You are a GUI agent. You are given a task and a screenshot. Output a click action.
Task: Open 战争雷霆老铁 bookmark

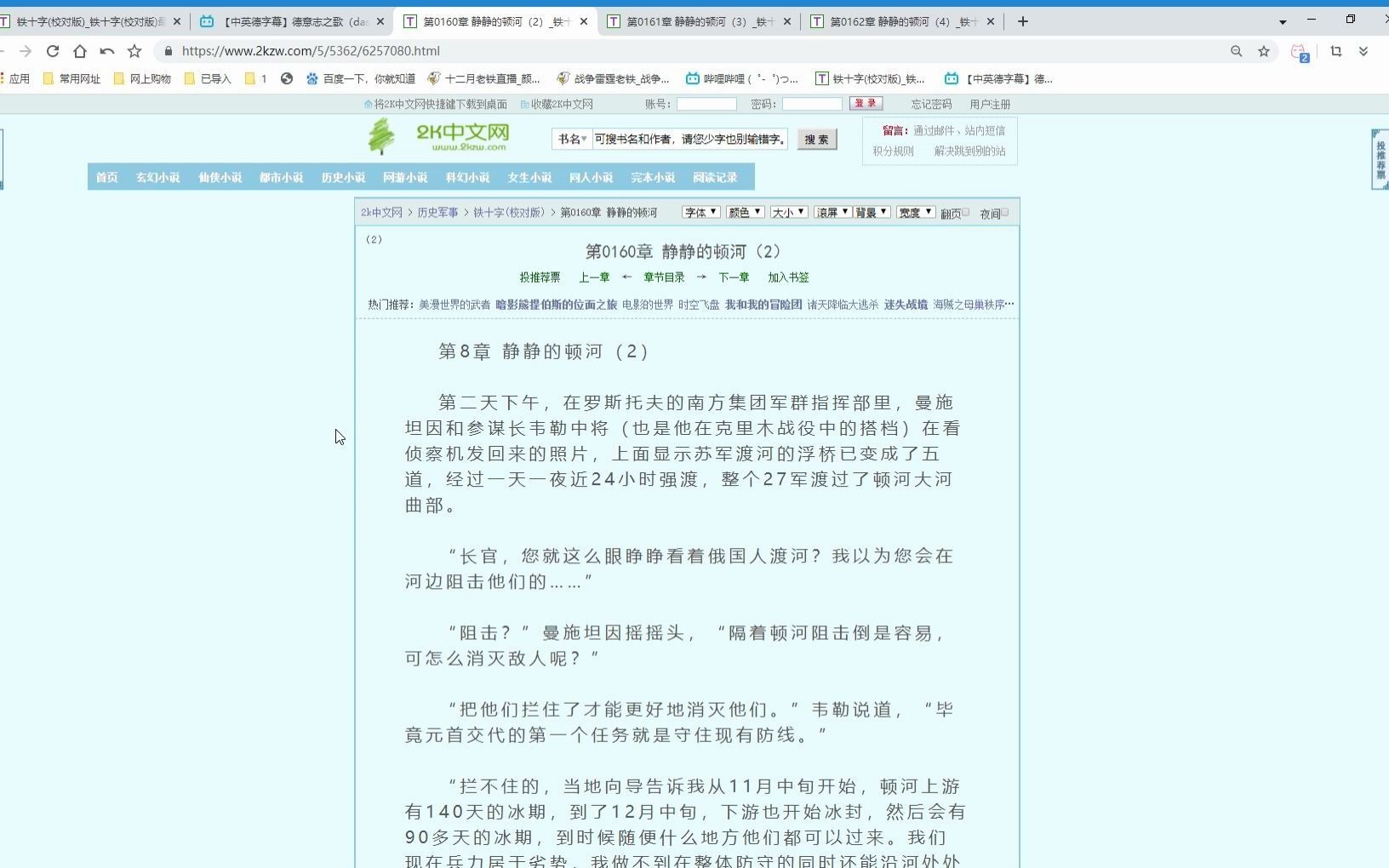[x=613, y=78]
